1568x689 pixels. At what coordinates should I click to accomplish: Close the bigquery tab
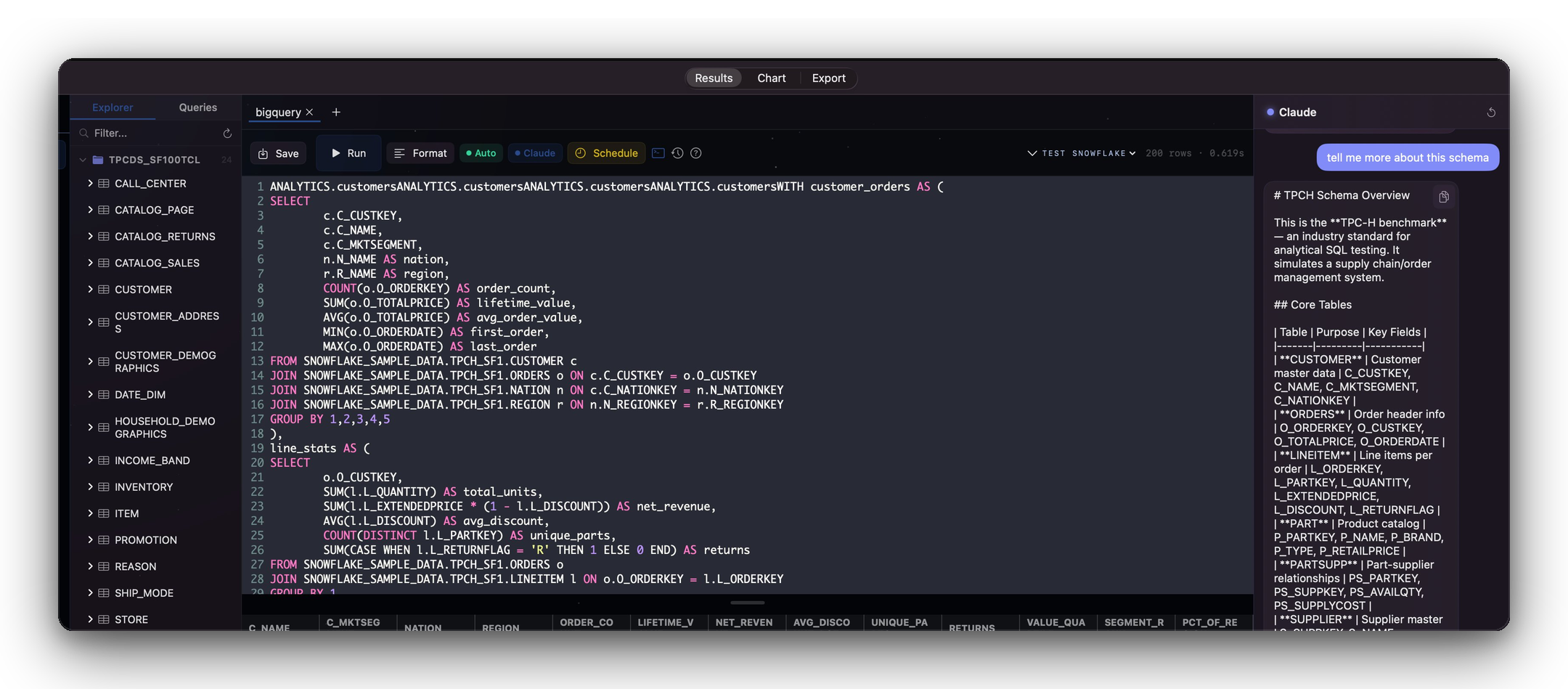coord(310,112)
